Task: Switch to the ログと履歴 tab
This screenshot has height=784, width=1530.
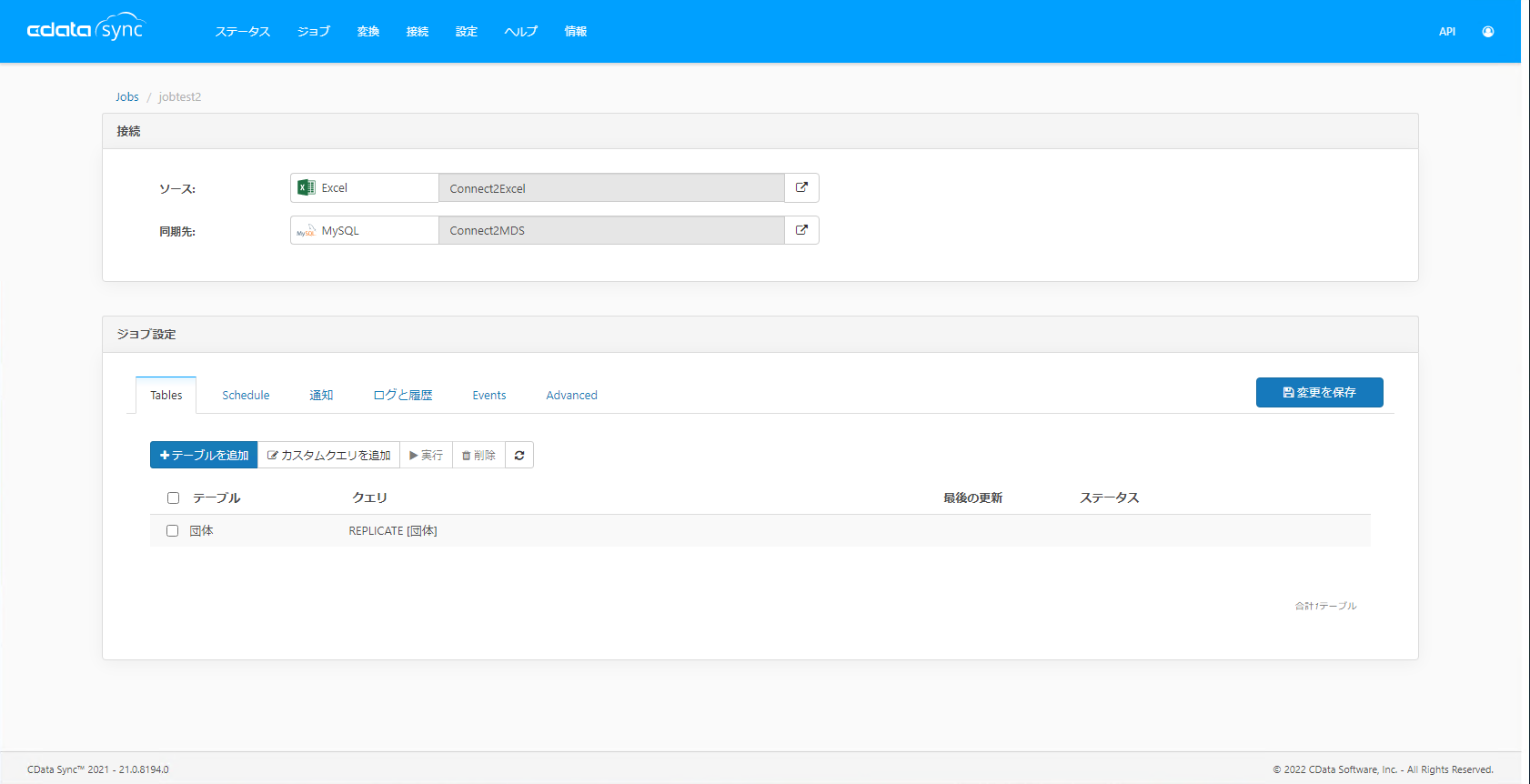Action: [x=403, y=396]
